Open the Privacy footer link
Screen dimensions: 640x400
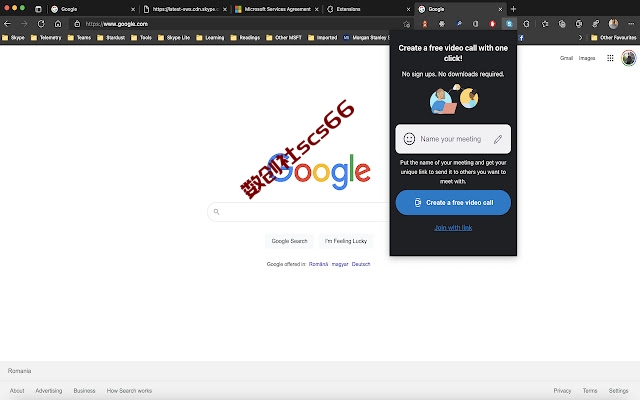click(x=562, y=391)
